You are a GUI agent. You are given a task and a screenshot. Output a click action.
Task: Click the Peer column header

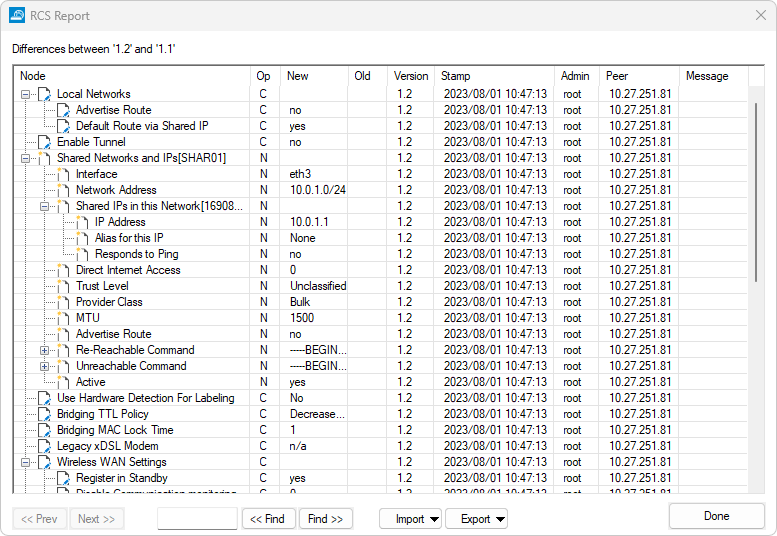[x=639, y=76]
